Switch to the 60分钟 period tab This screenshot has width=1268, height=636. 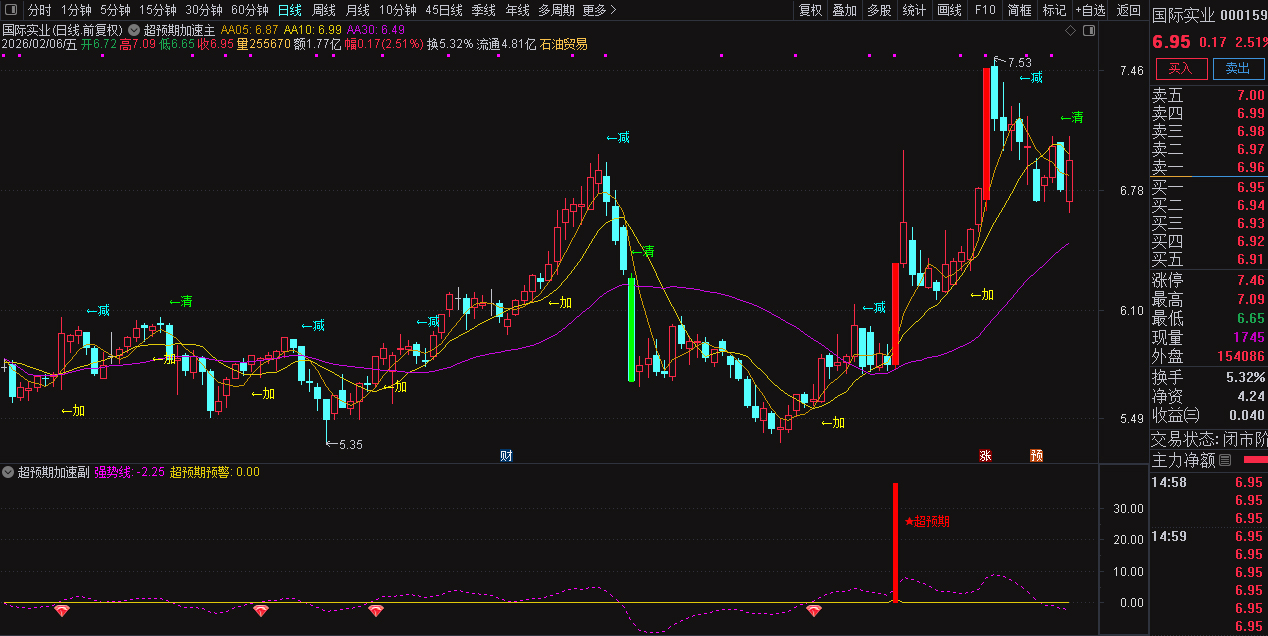250,10
